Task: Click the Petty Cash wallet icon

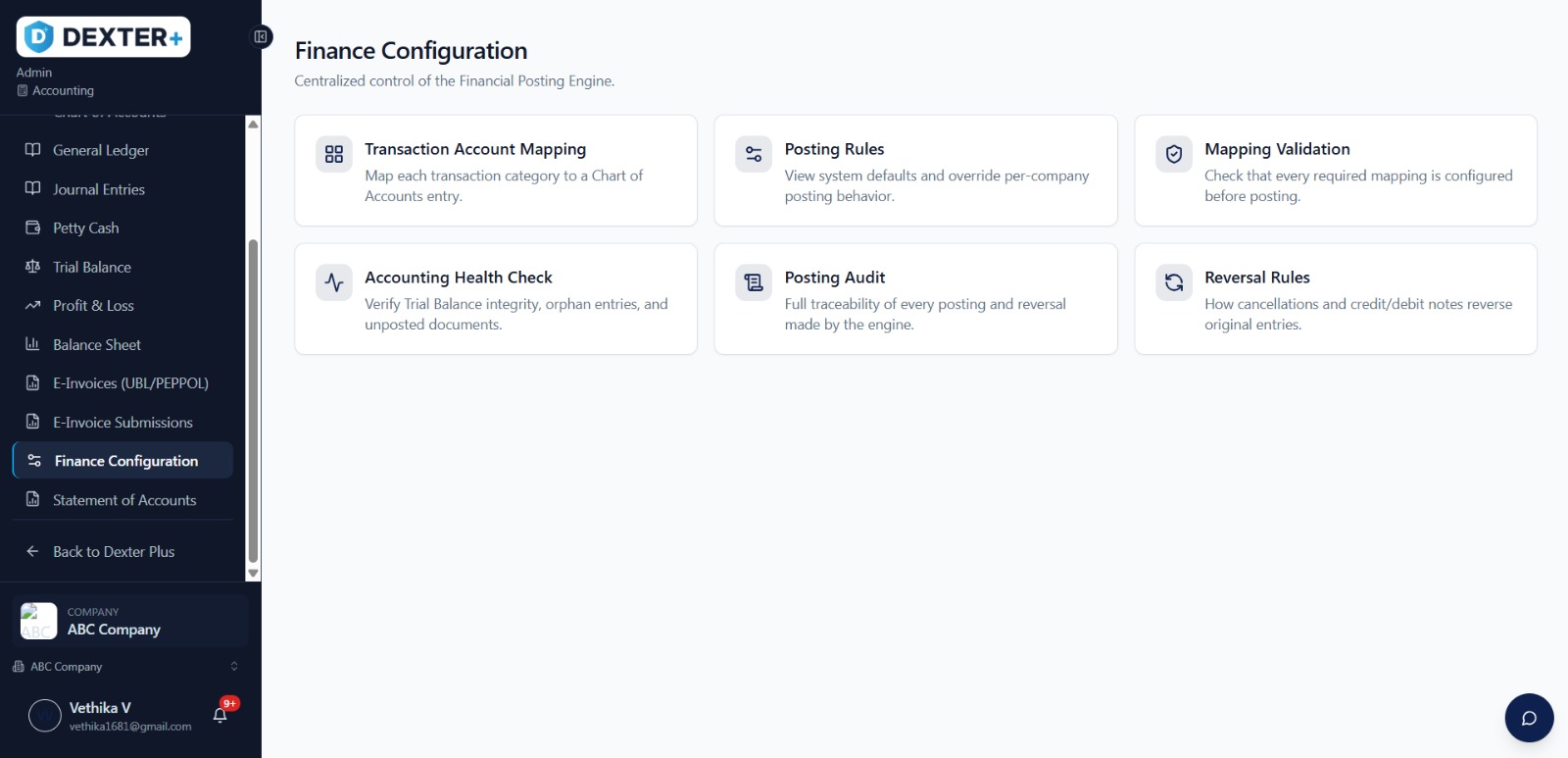Action: click(x=32, y=227)
